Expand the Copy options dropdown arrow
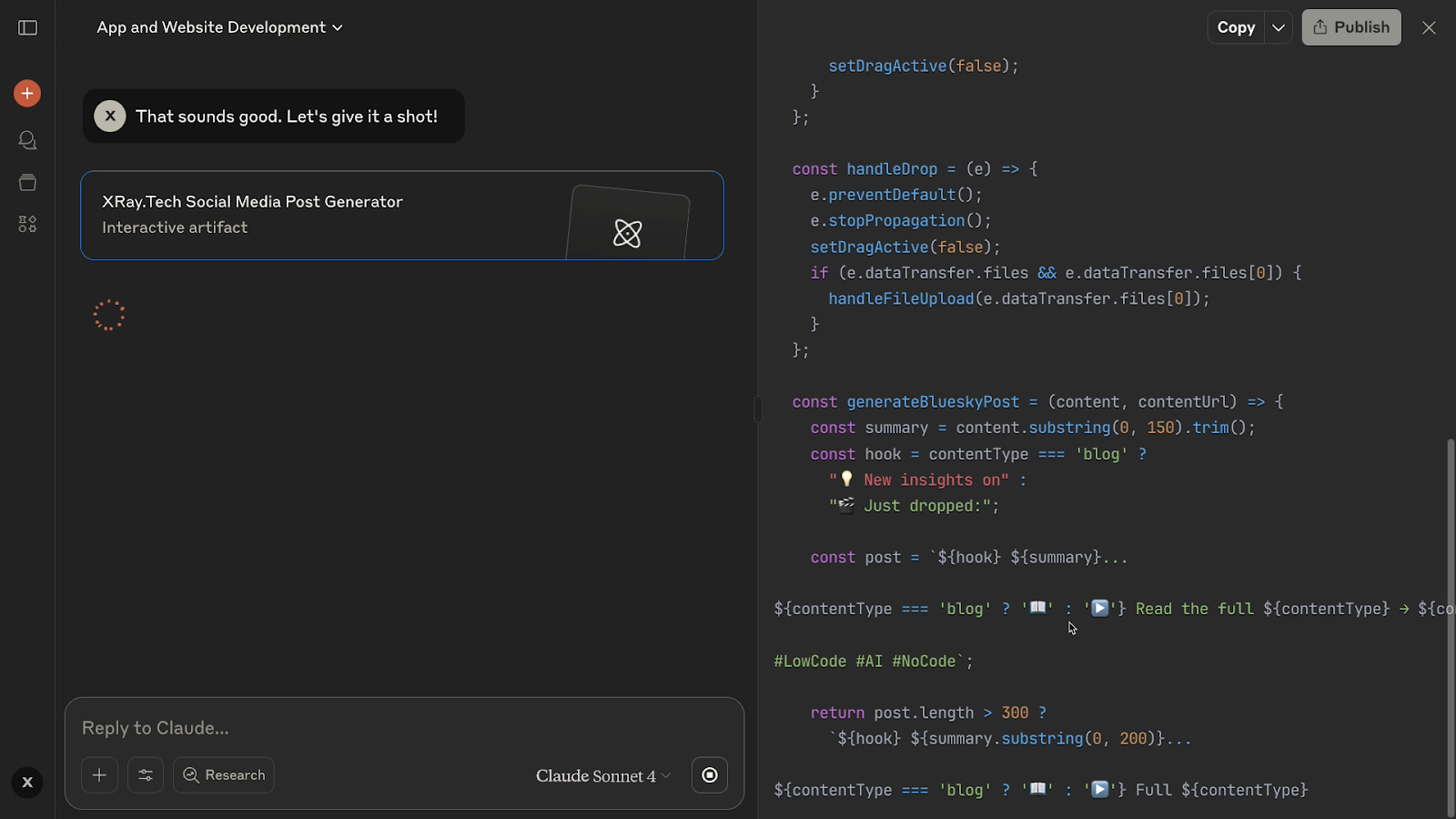1456x819 pixels. (1279, 27)
